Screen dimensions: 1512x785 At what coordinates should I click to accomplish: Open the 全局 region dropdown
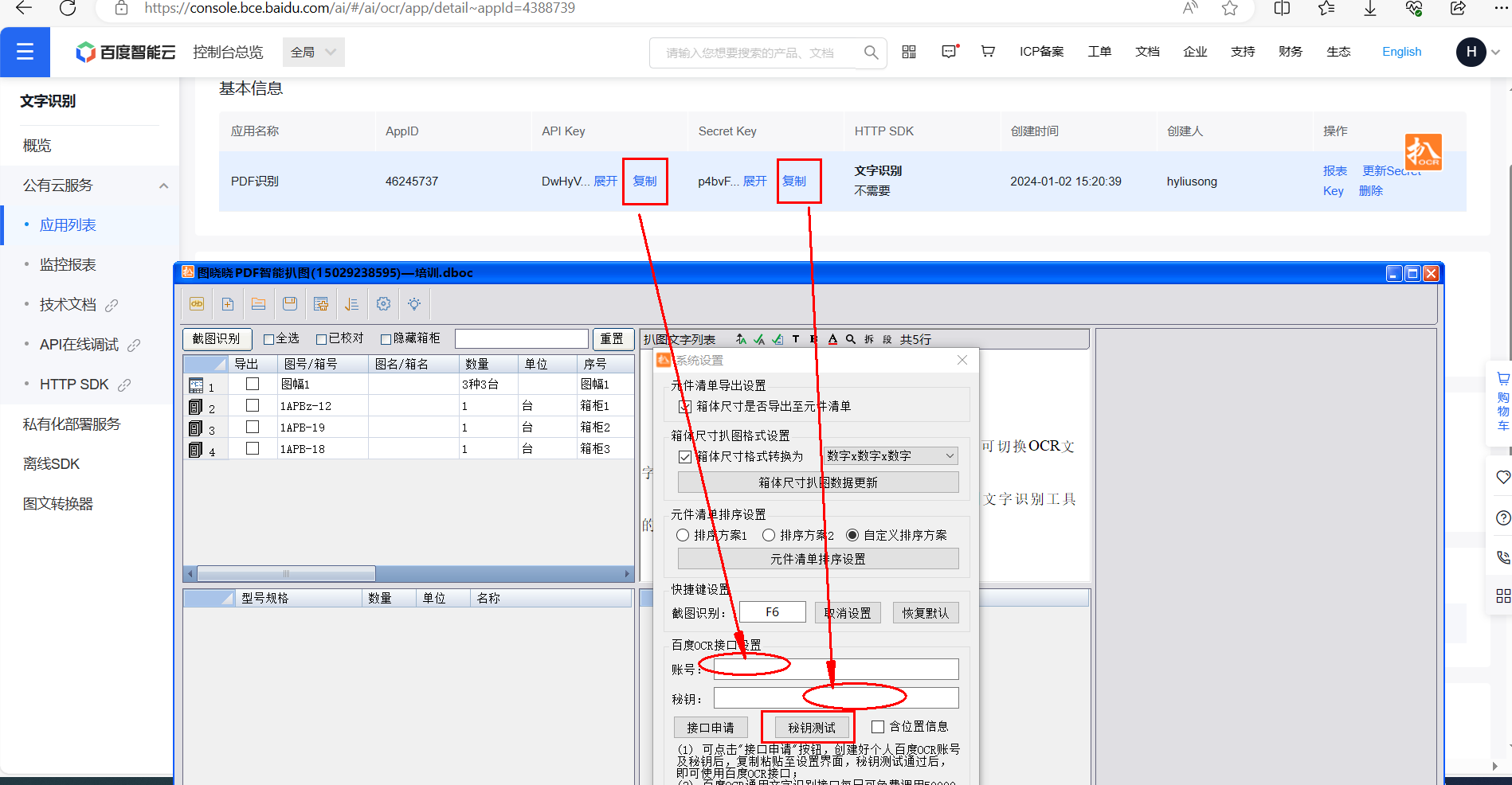click(x=313, y=53)
